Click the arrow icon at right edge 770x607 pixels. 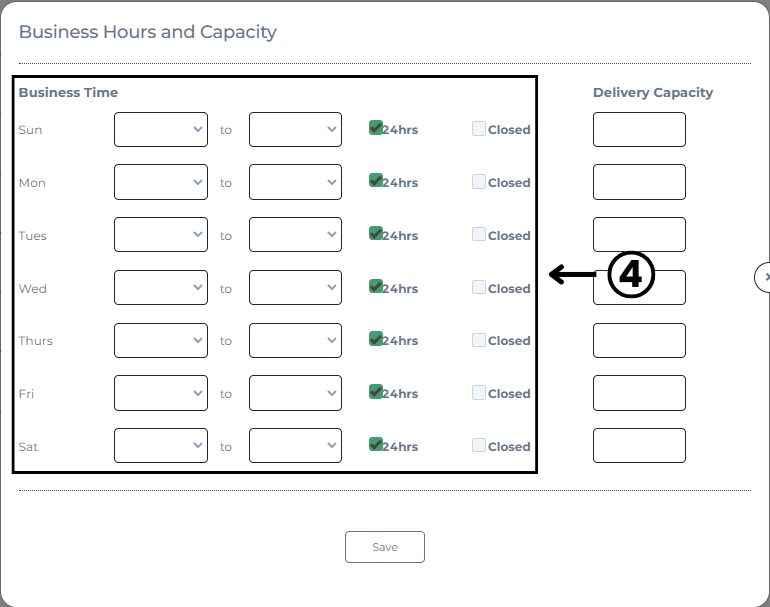(x=764, y=277)
